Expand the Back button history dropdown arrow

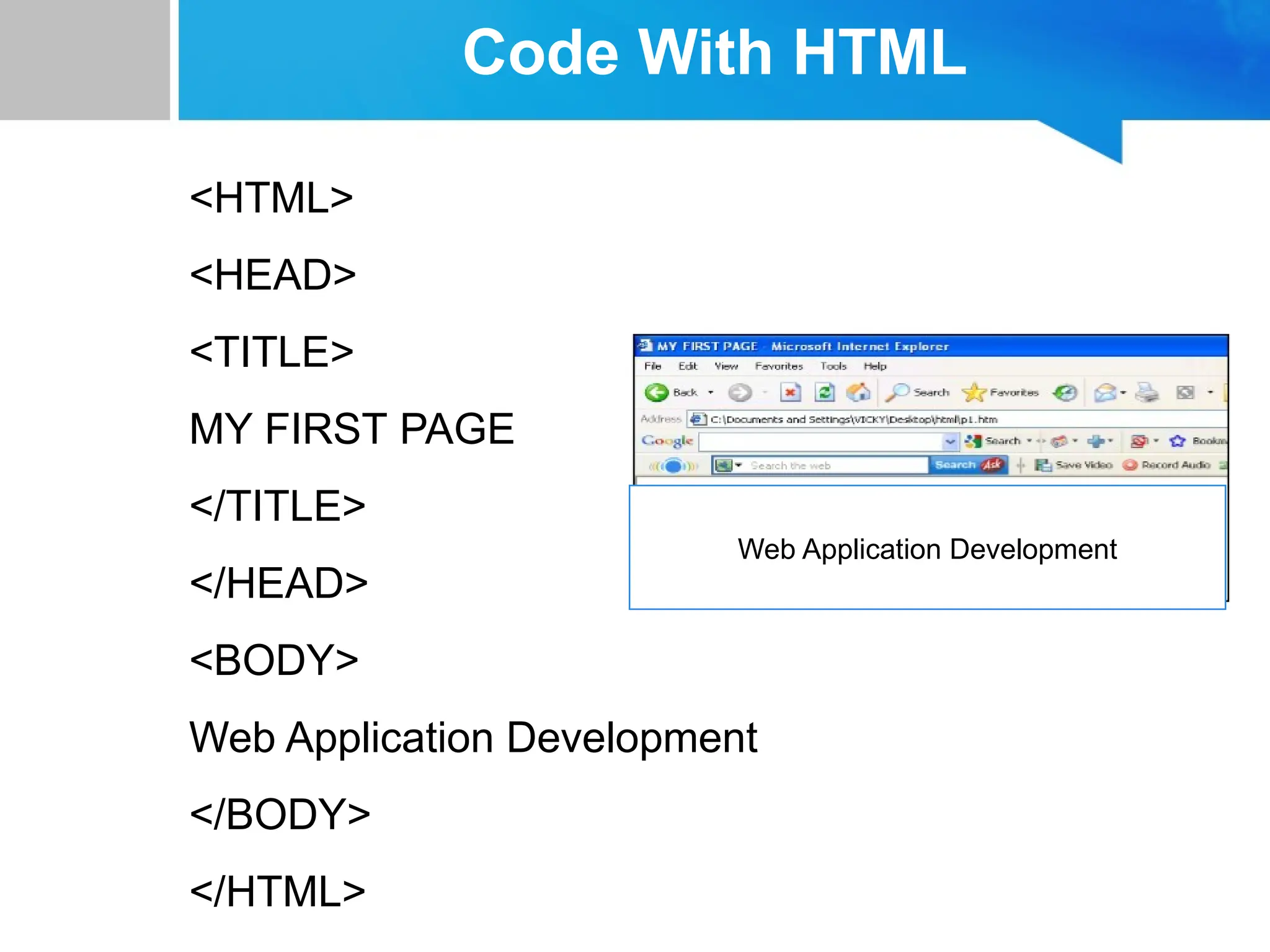point(711,392)
